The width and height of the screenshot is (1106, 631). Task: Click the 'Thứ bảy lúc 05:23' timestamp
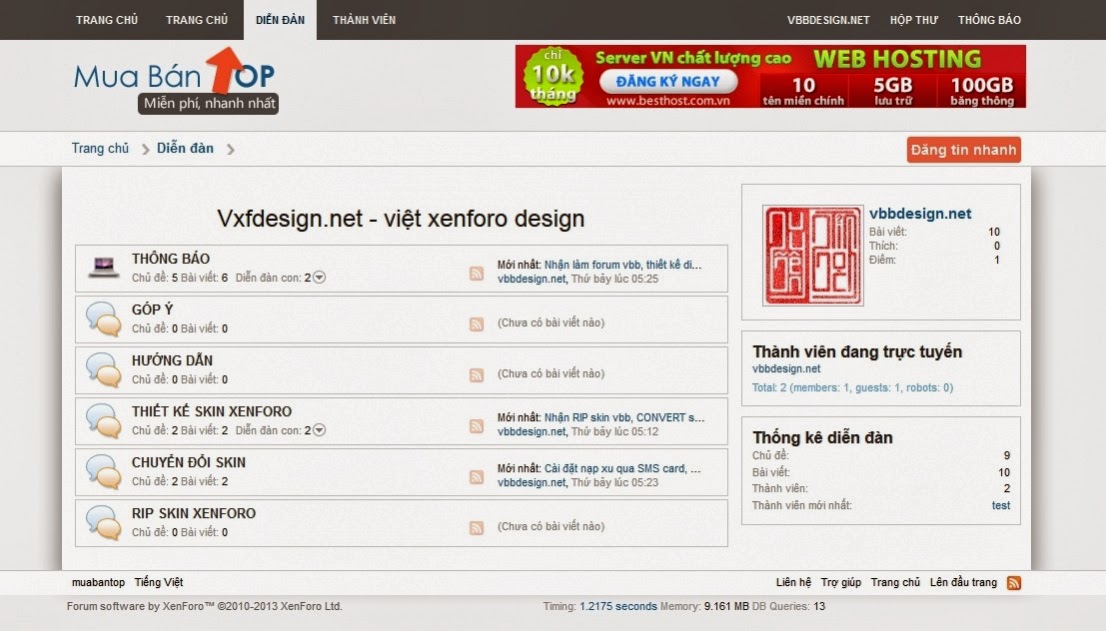614,482
